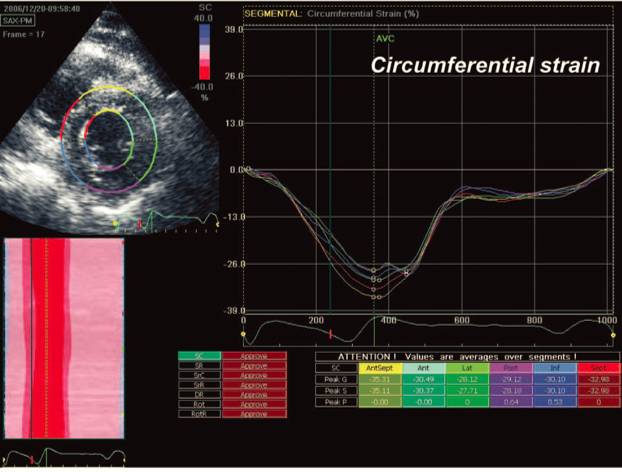622x472 pixels.
Task: Click the yellow ECG marker under ultrasound image
Action: click(x=115, y=223)
